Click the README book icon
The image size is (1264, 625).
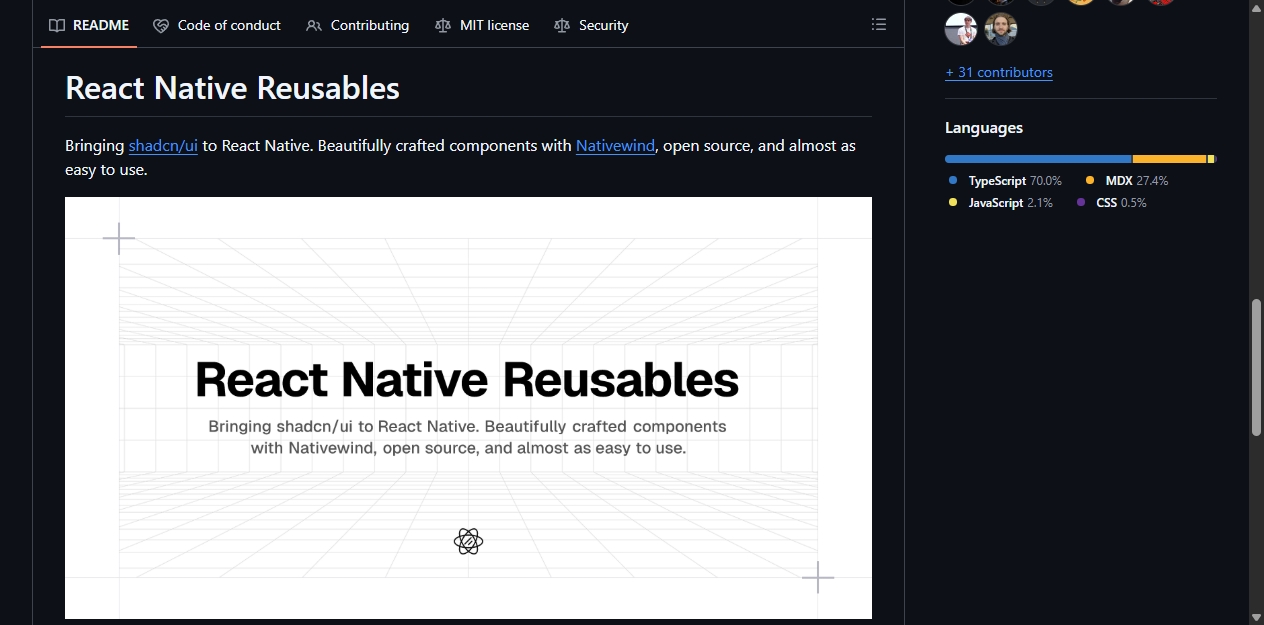tap(57, 25)
